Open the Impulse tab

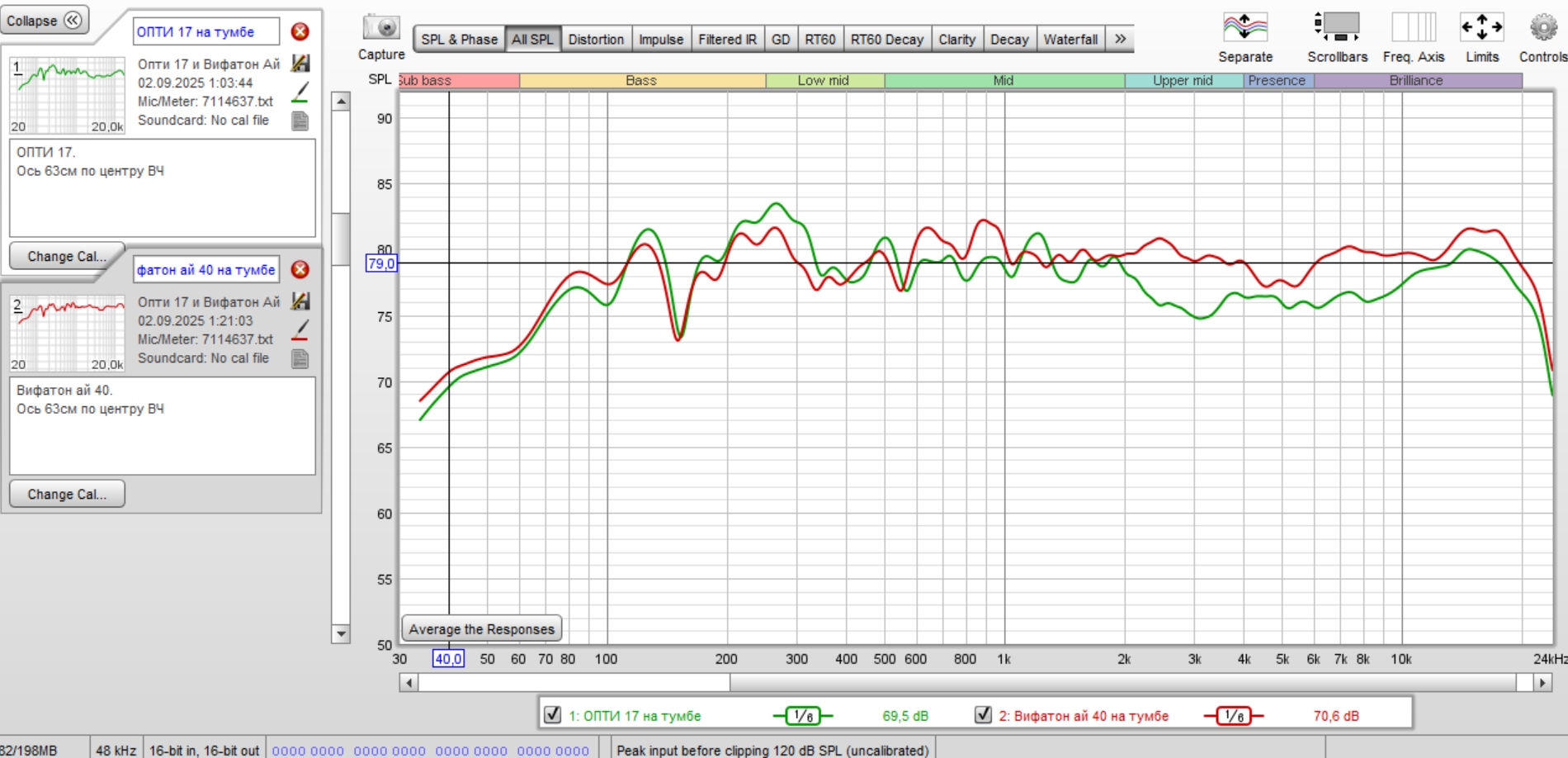(661, 39)
